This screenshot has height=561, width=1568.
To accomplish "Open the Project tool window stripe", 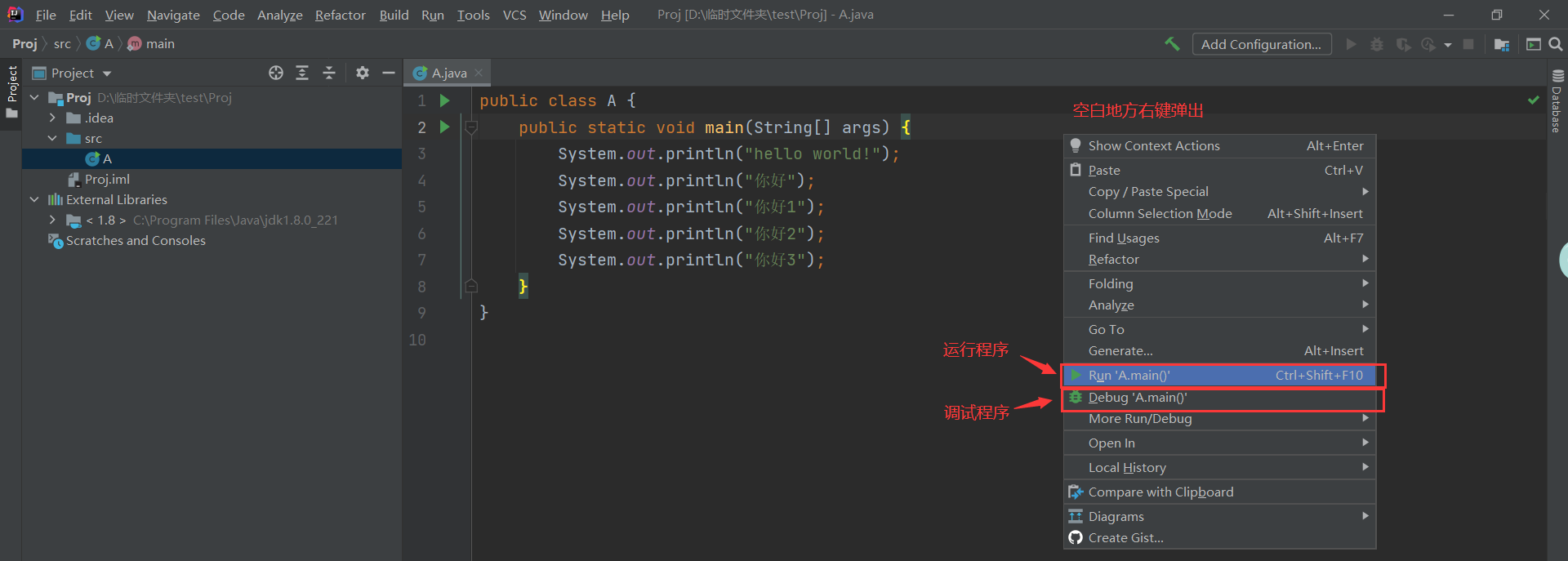I will coord(11,91).
